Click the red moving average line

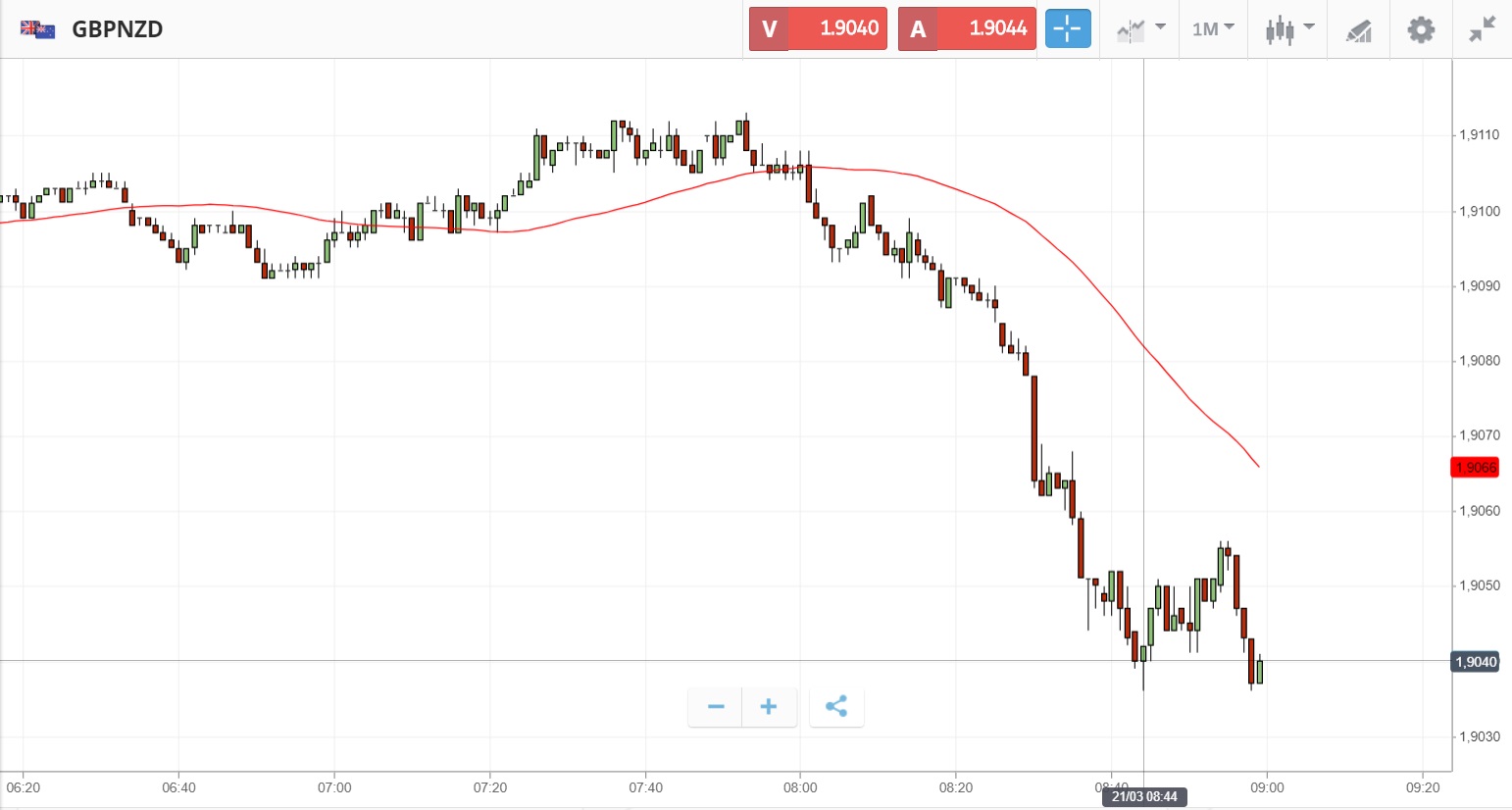(1030, 226)
